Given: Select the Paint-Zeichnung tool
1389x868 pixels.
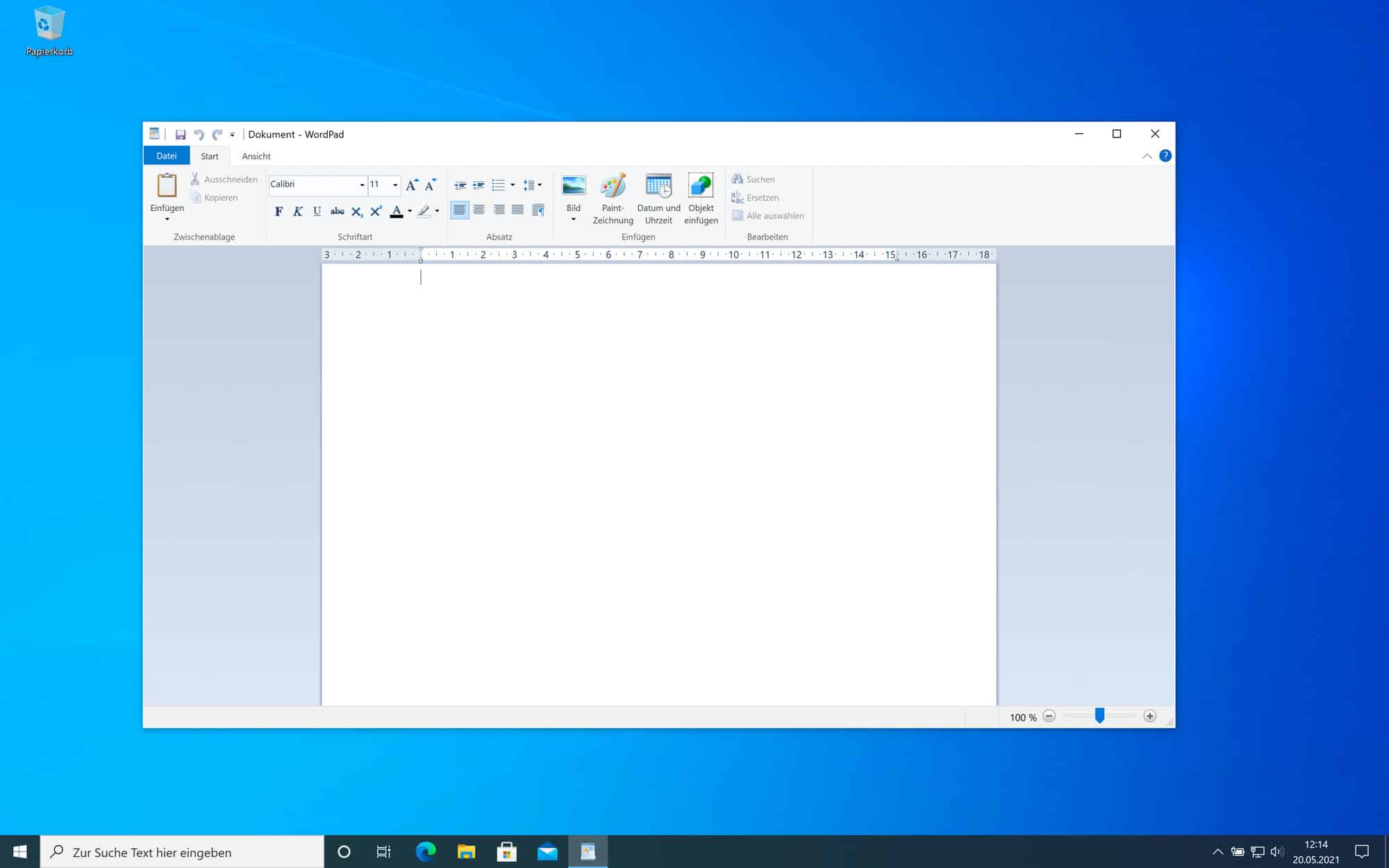Looking at the screenshot, I should [612, 198].
